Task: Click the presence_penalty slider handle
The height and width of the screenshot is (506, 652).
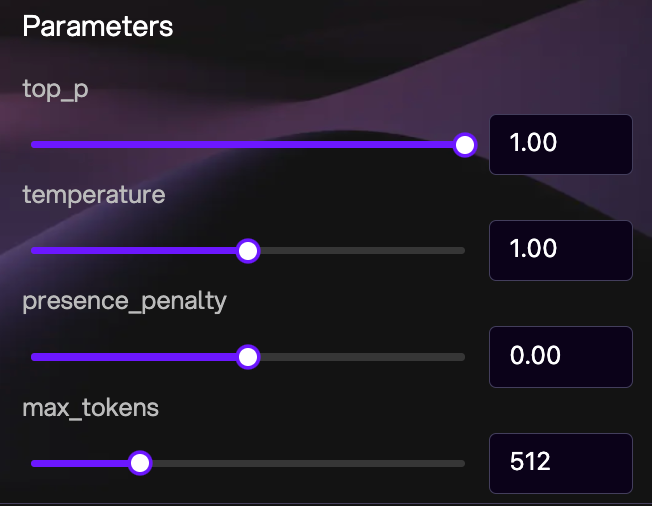Action: [x=248, y=357]
